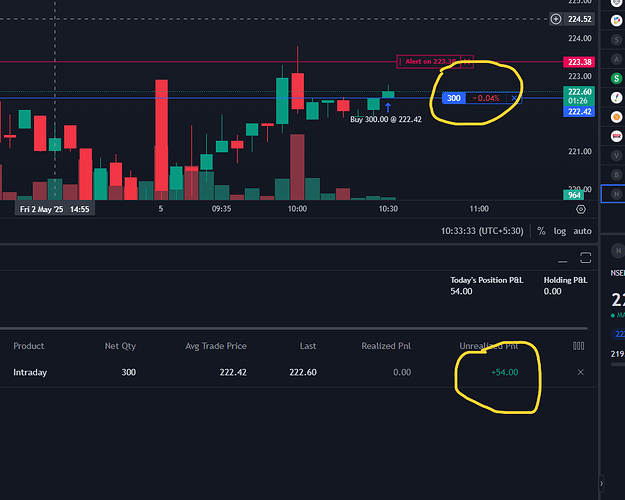
Task: Toggle log scale mode
Action: coord(560,231)
